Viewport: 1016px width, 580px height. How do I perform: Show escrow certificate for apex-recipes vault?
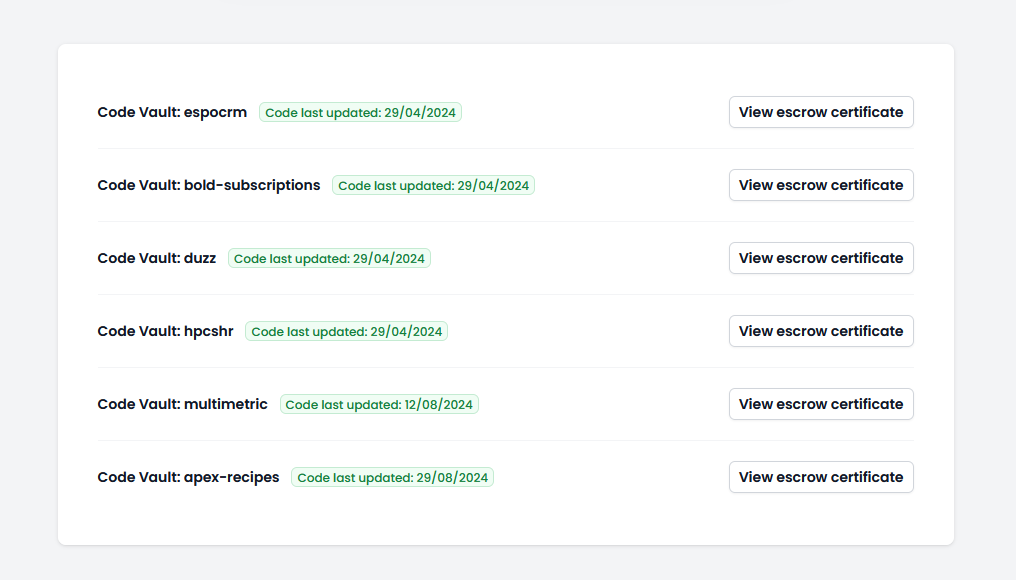click(x=821, y=477)
